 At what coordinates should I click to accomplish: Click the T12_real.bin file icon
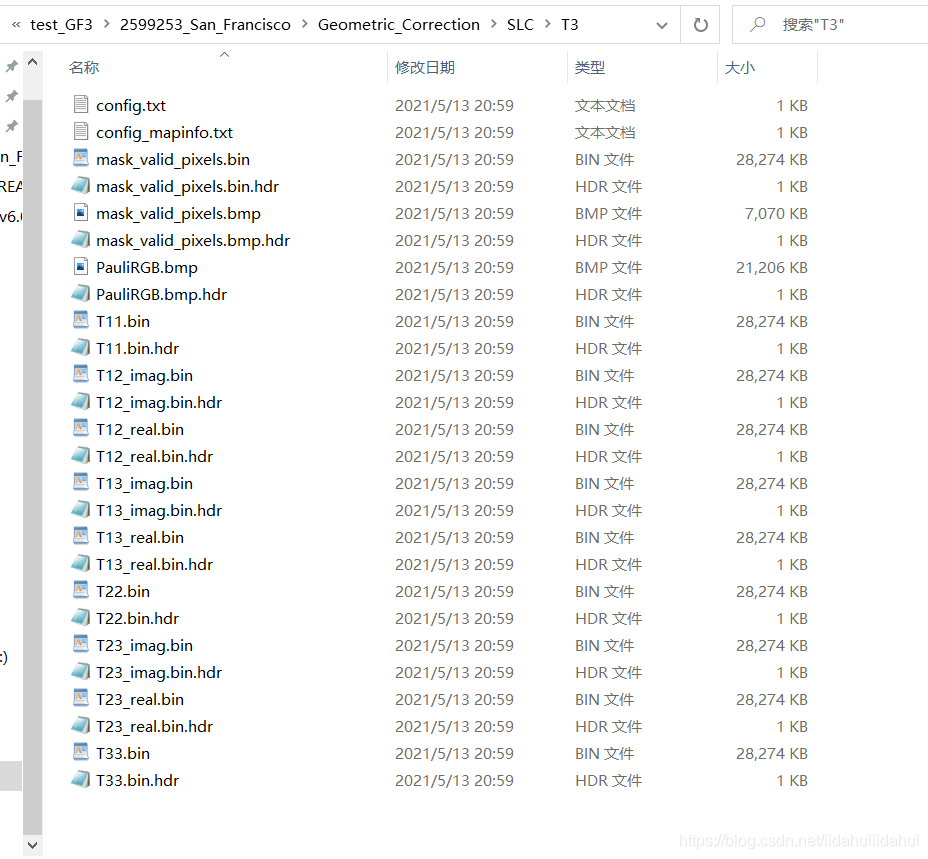point(81,428)
